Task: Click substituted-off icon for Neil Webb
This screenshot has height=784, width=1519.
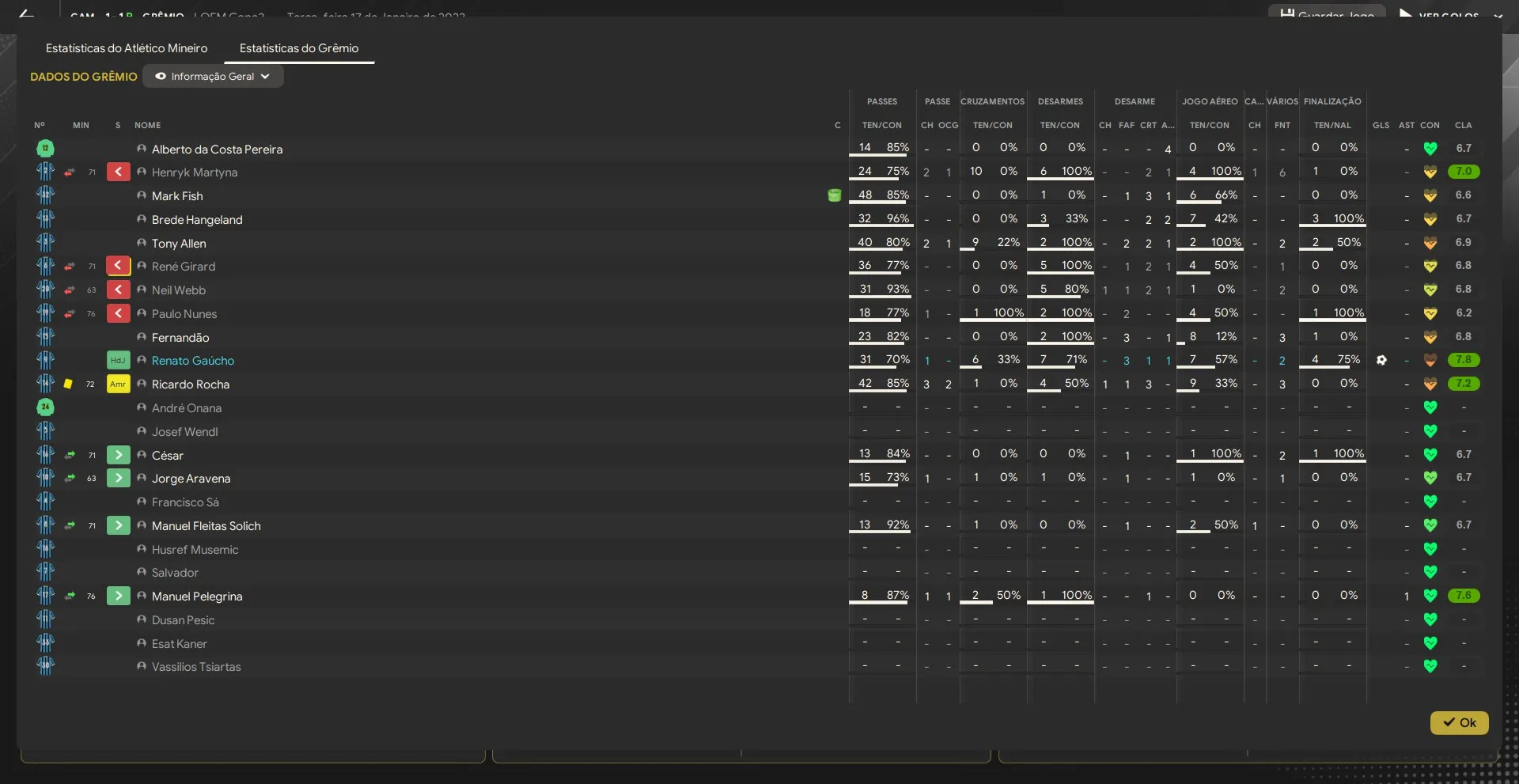Action: click(x=118, y=290)
